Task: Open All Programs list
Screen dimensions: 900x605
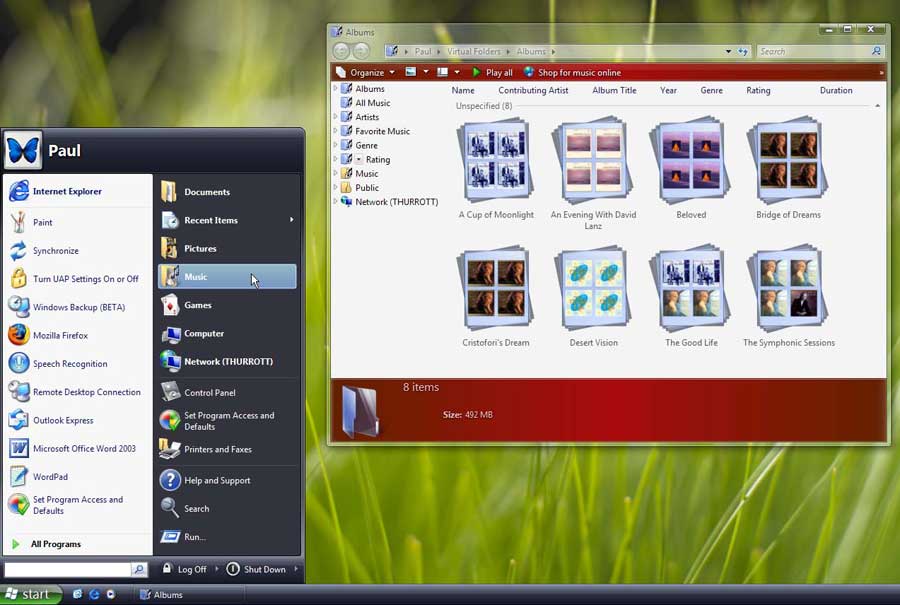Action: point(55,544)
